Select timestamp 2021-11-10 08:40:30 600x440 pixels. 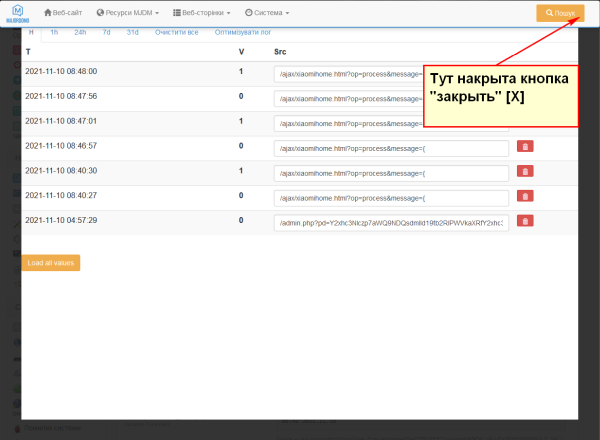tap(61, 171)
